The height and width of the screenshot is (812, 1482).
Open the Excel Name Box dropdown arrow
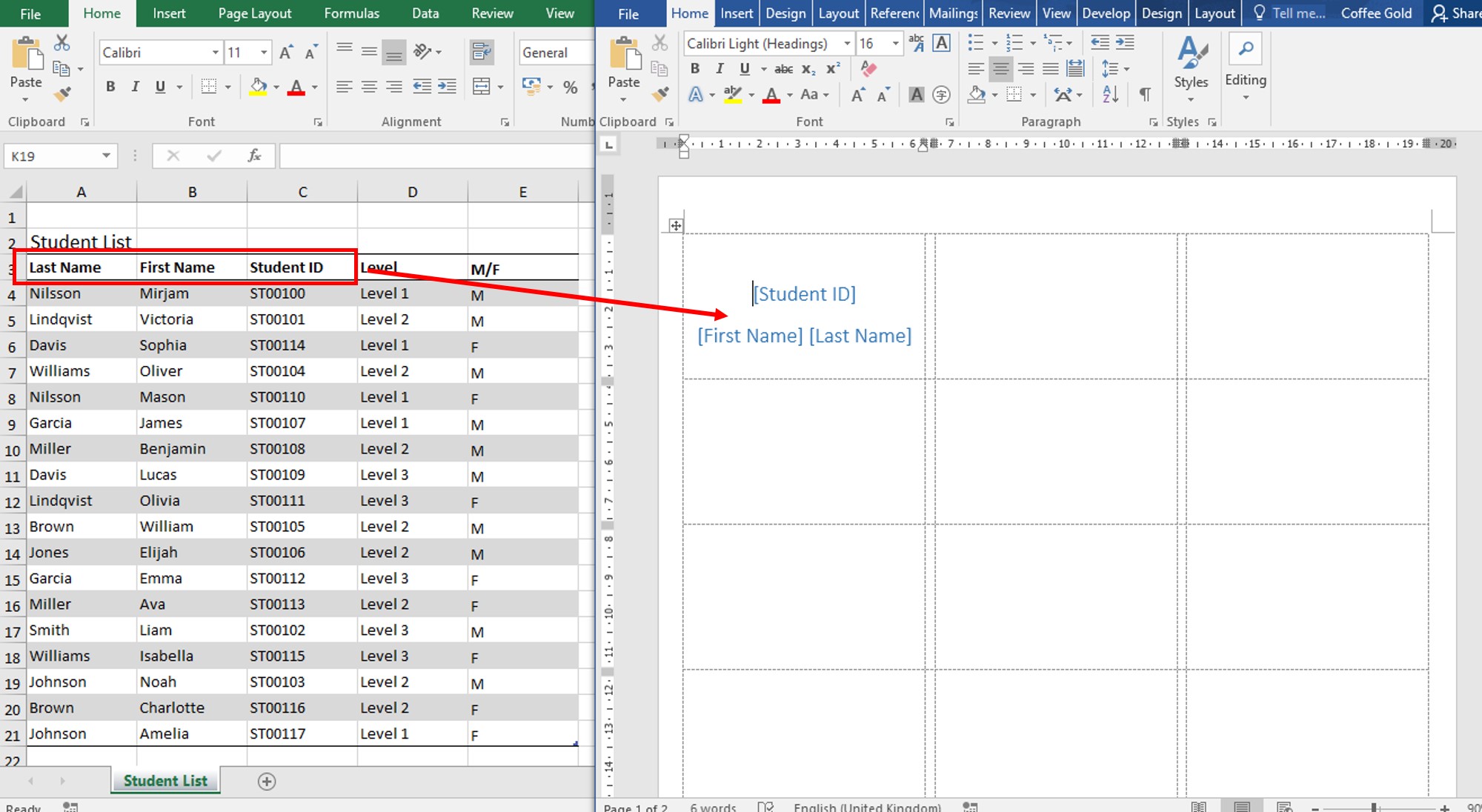106,156
